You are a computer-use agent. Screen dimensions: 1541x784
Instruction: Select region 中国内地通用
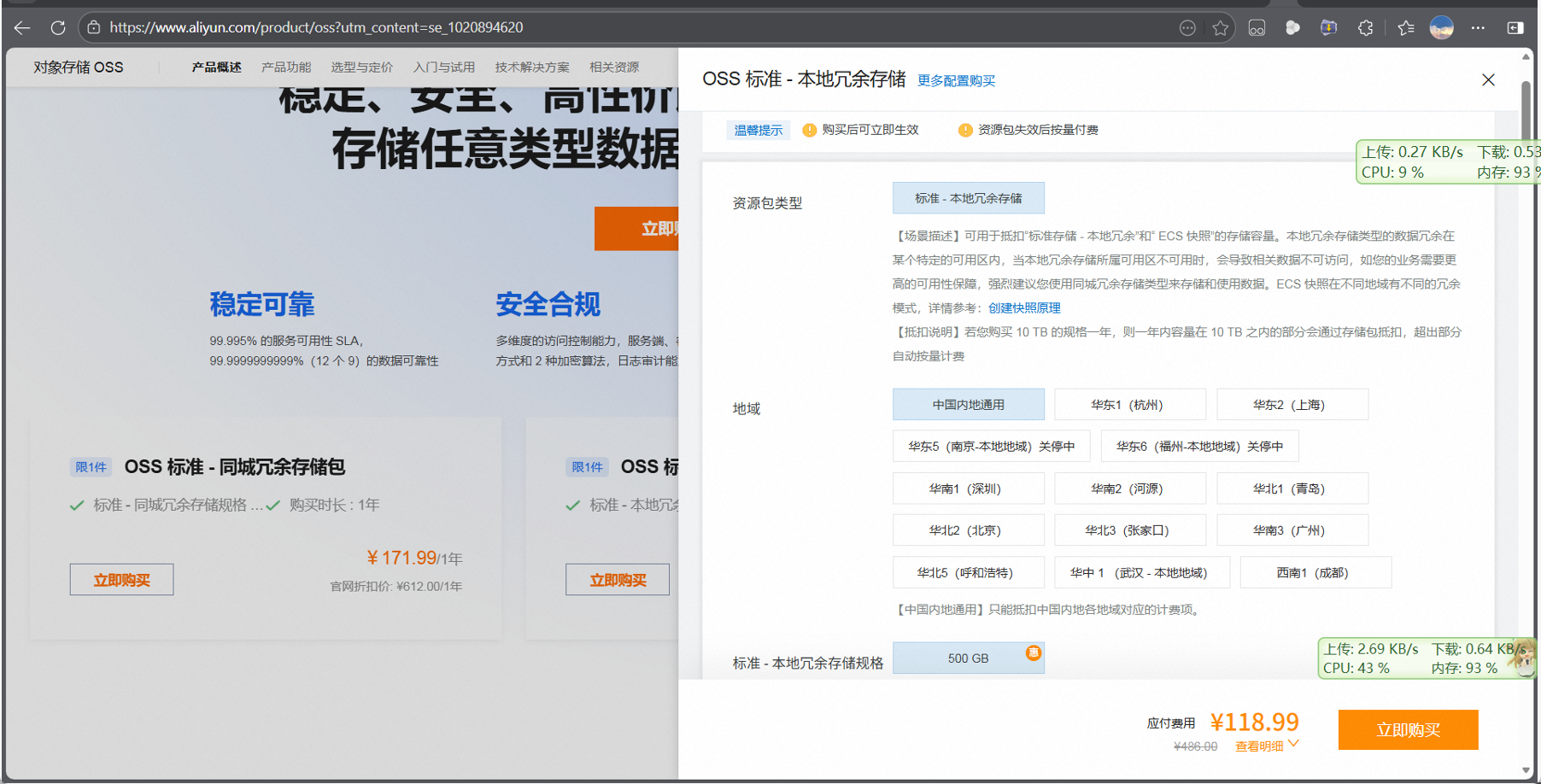click(x=969, y=405)
